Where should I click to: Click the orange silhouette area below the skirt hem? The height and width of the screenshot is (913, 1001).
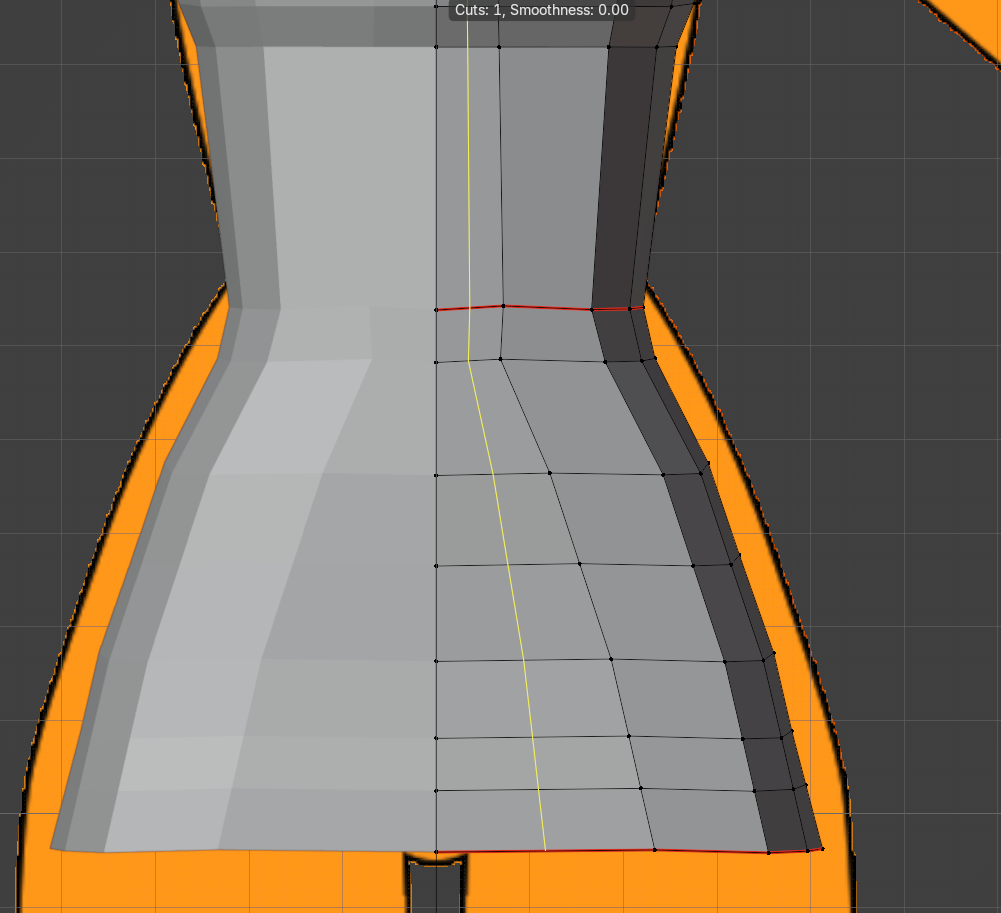(x=638, y=884)
